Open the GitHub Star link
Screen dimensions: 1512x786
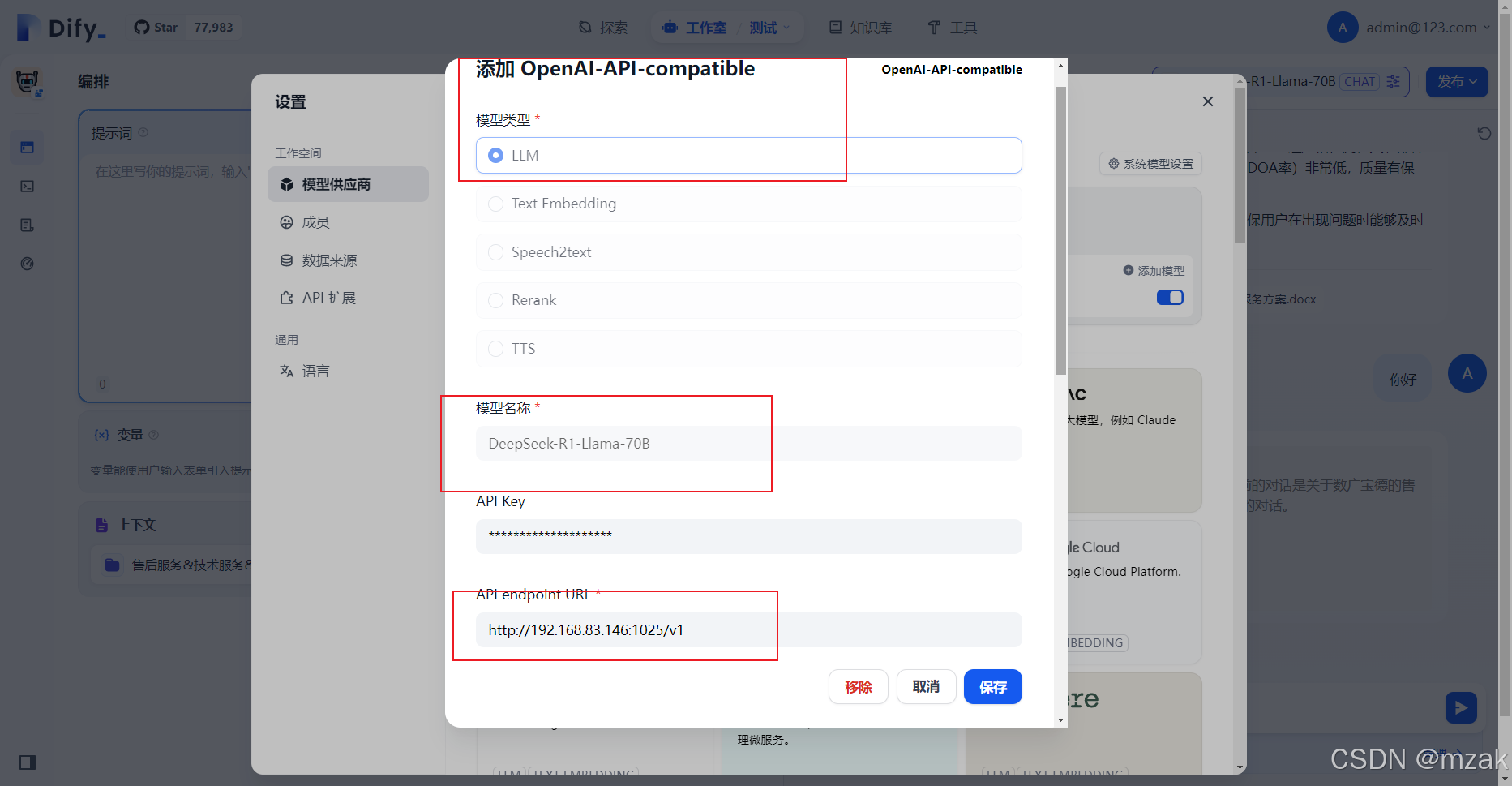tap(156, 28)
